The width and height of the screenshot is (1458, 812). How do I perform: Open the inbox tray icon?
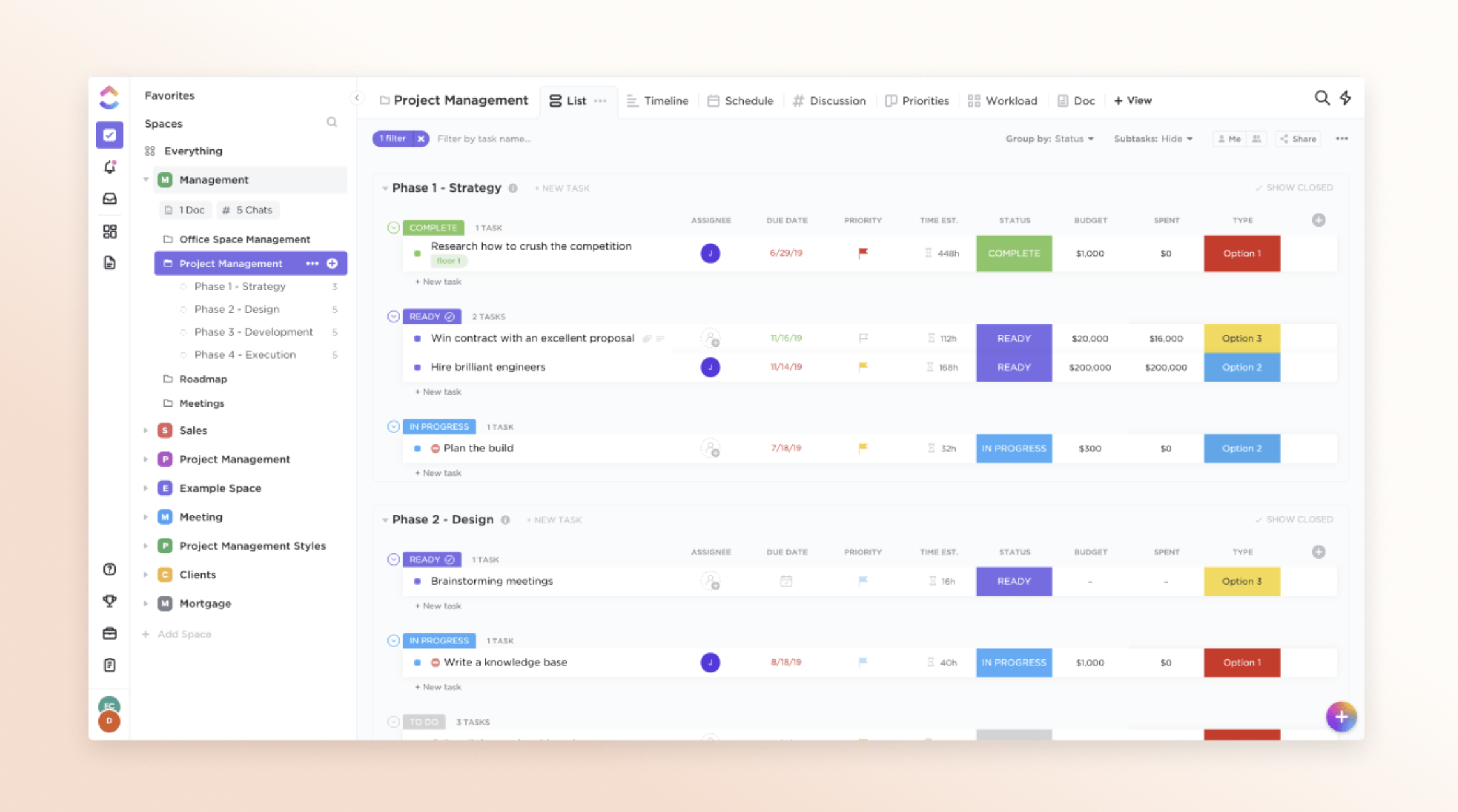110,199
